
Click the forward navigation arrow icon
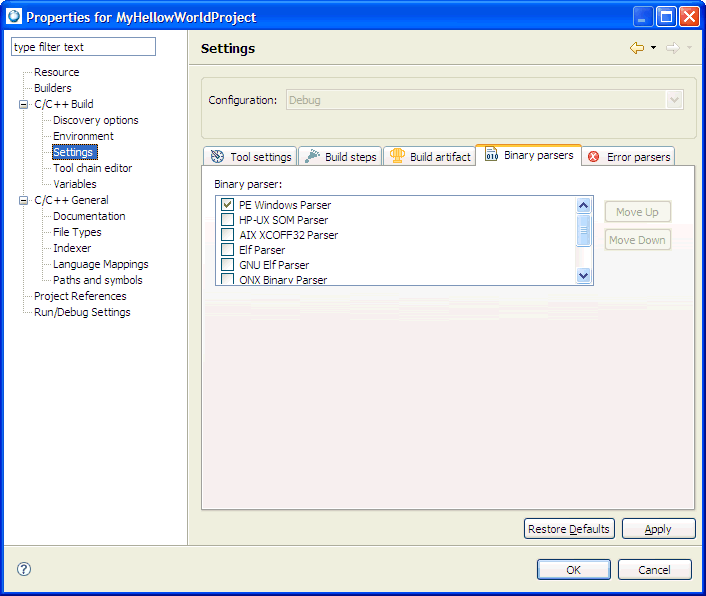tap(672, 48)
